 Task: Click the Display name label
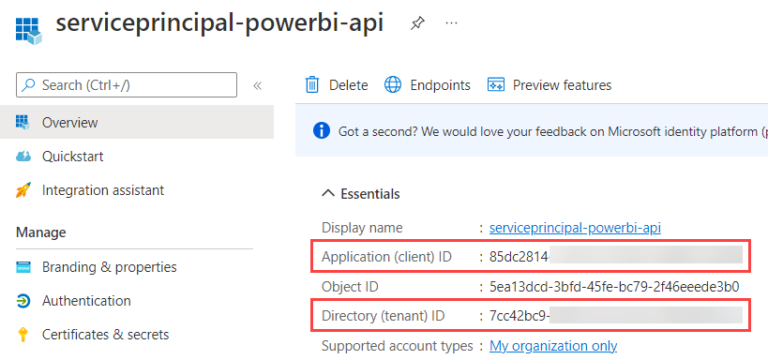pos(362,228)
